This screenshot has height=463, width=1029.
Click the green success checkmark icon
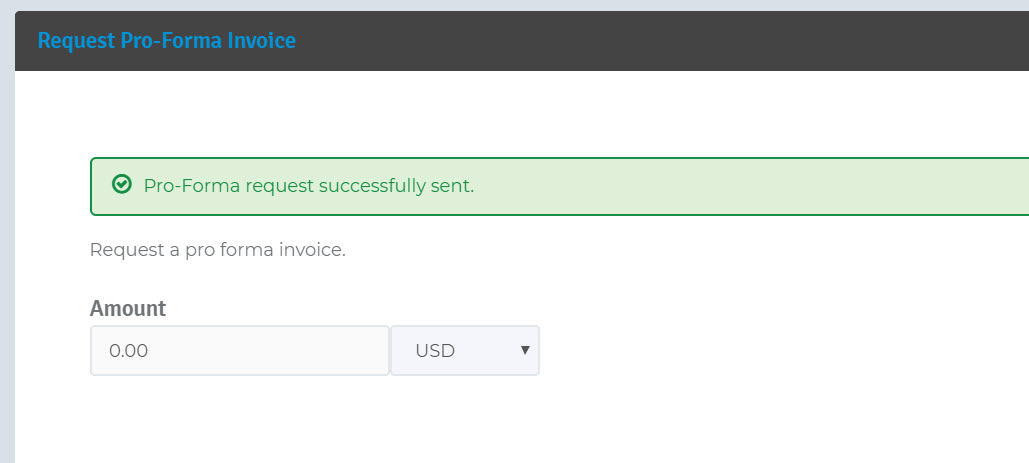[122, 185]
